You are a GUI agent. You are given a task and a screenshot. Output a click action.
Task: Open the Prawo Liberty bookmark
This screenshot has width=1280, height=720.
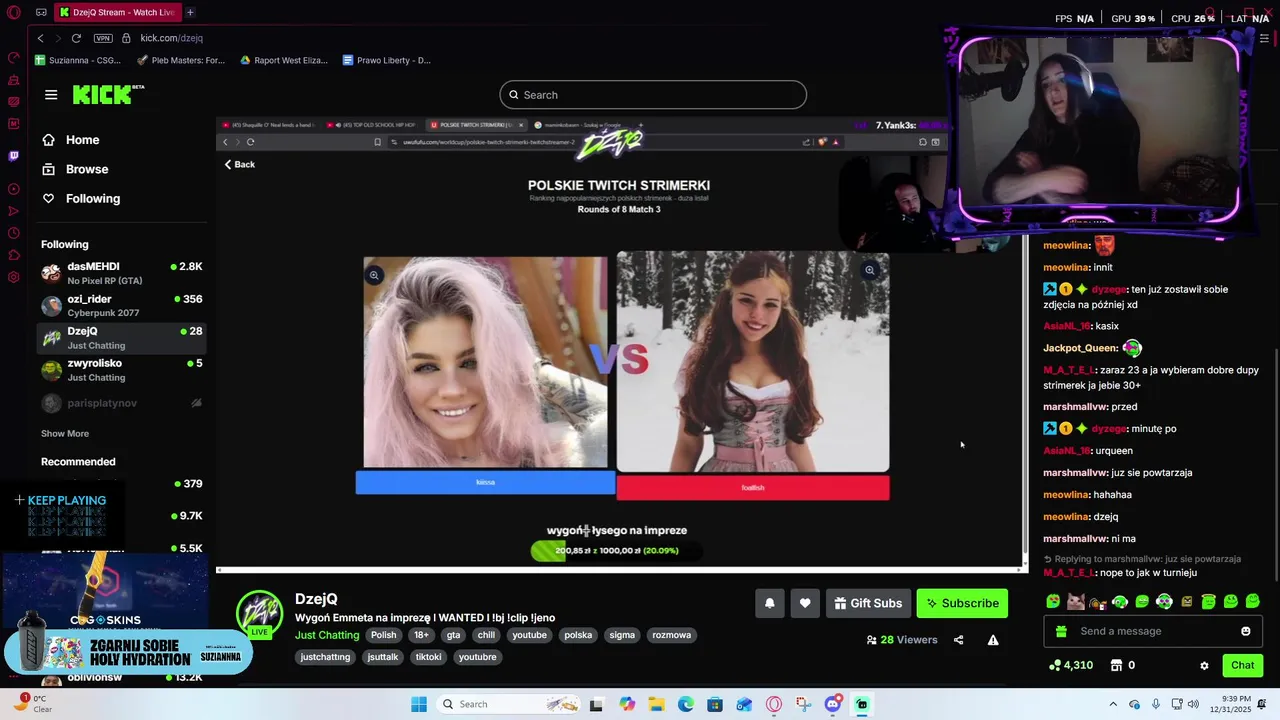click(387, 60)
